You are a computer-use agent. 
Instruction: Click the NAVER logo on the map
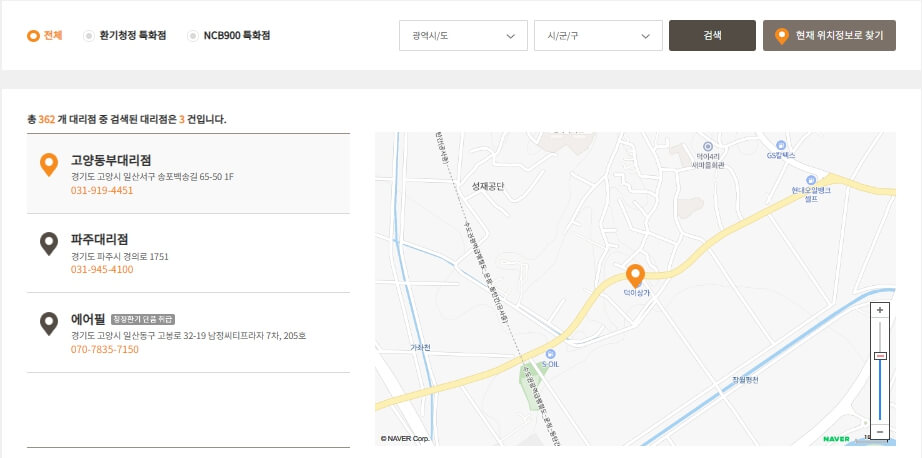click(836, 439)
